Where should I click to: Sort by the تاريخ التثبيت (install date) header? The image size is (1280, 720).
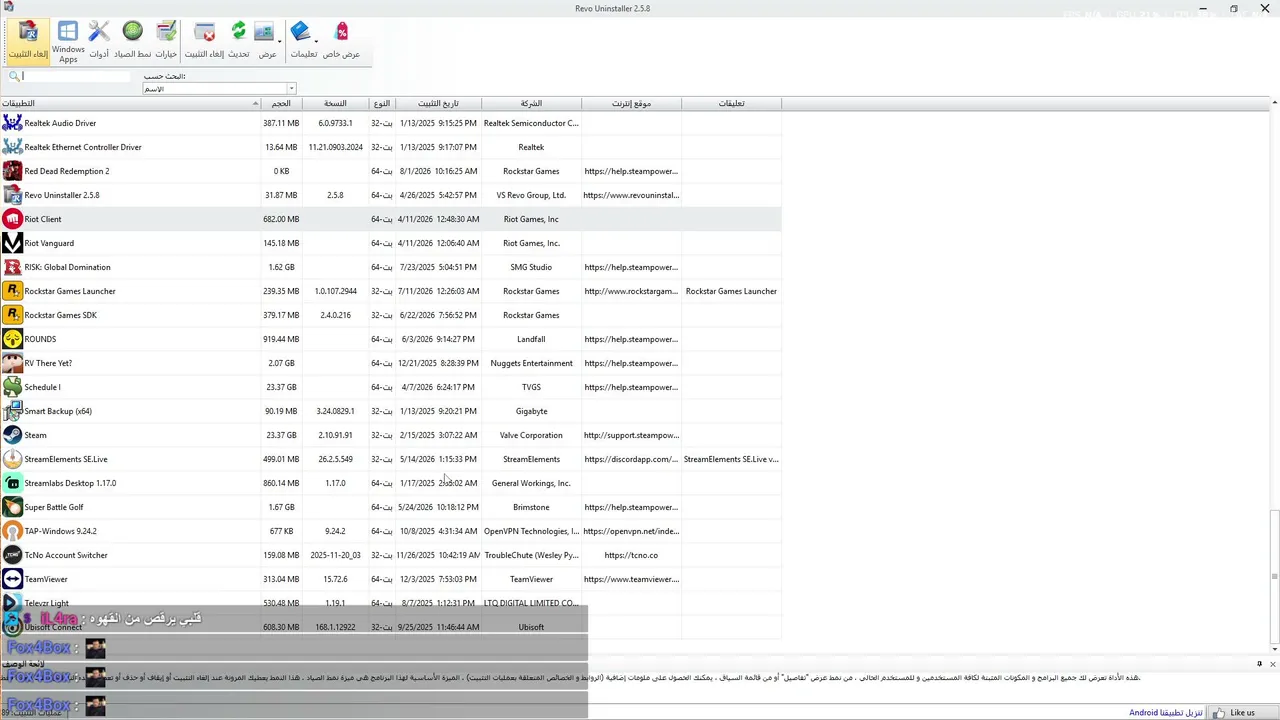(438, 103)
